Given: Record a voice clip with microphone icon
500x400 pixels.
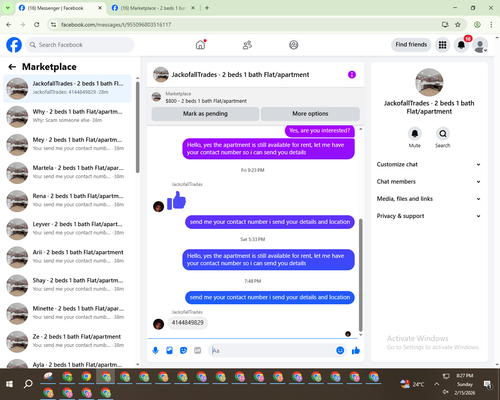Looking at the screenshot, I should 155,350.
